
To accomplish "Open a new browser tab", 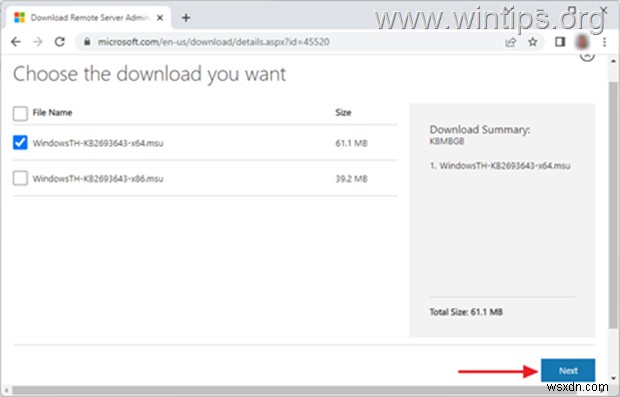I will tap(186, 18).
